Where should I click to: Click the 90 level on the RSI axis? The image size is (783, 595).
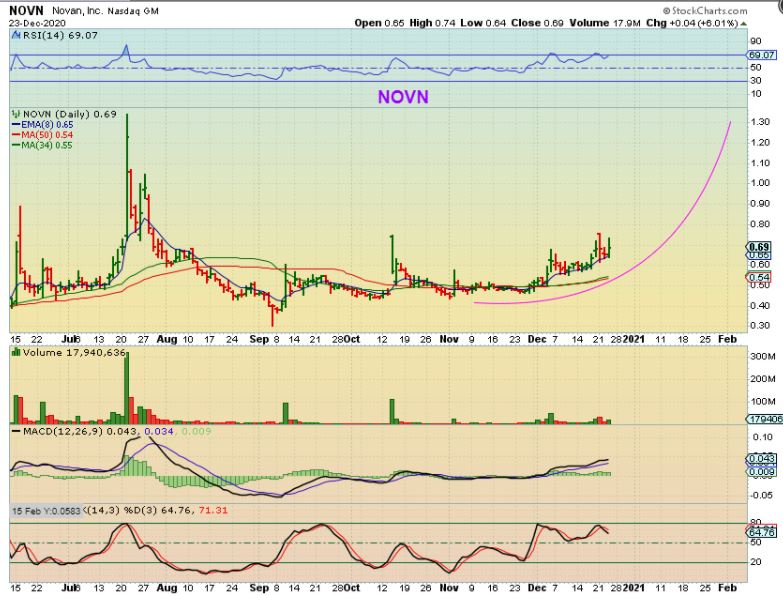point(756,41)
